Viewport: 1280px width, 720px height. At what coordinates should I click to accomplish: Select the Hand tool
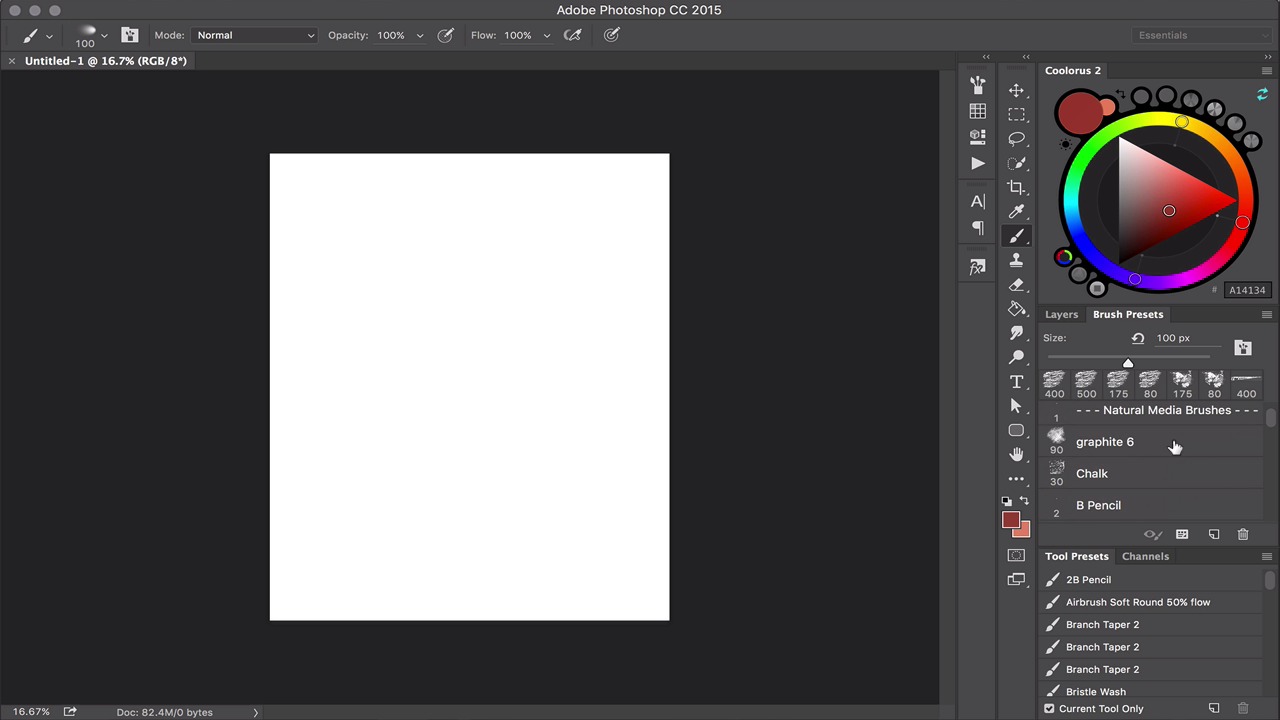pyautogui.click(x=1016, y=454)
